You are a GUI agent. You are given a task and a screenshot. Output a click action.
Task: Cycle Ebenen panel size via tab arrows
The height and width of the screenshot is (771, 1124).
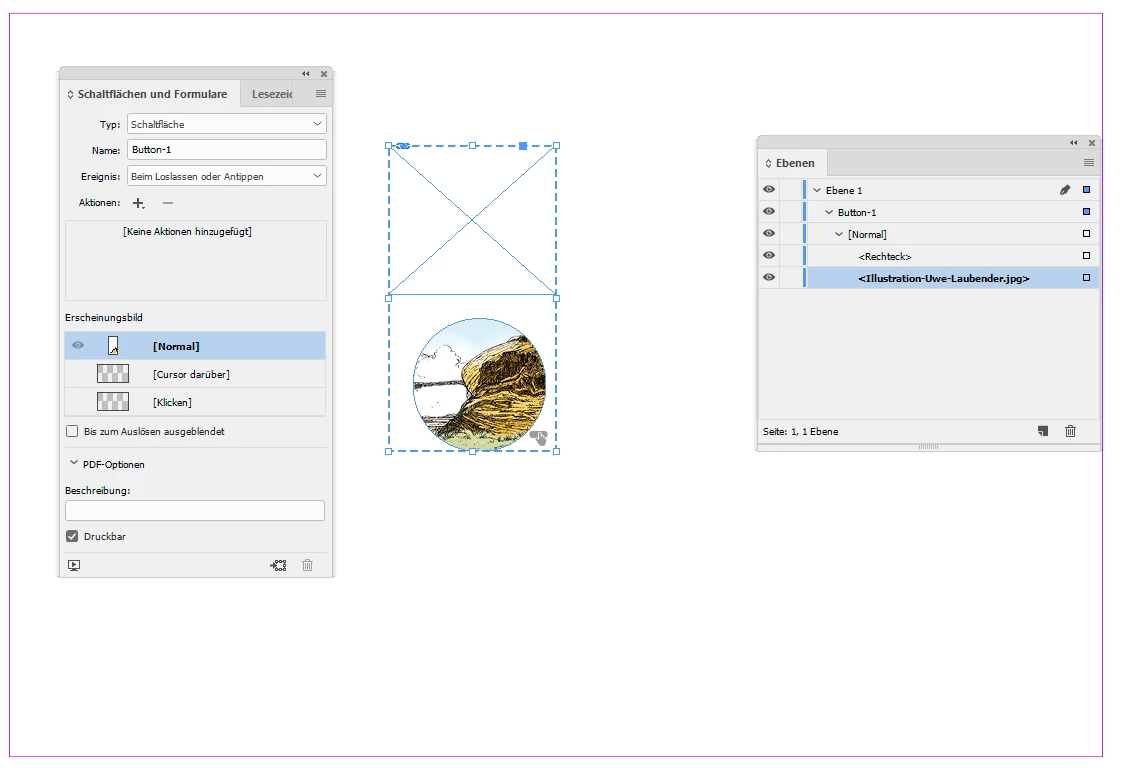pyautogui.click(x=768, y=163)
